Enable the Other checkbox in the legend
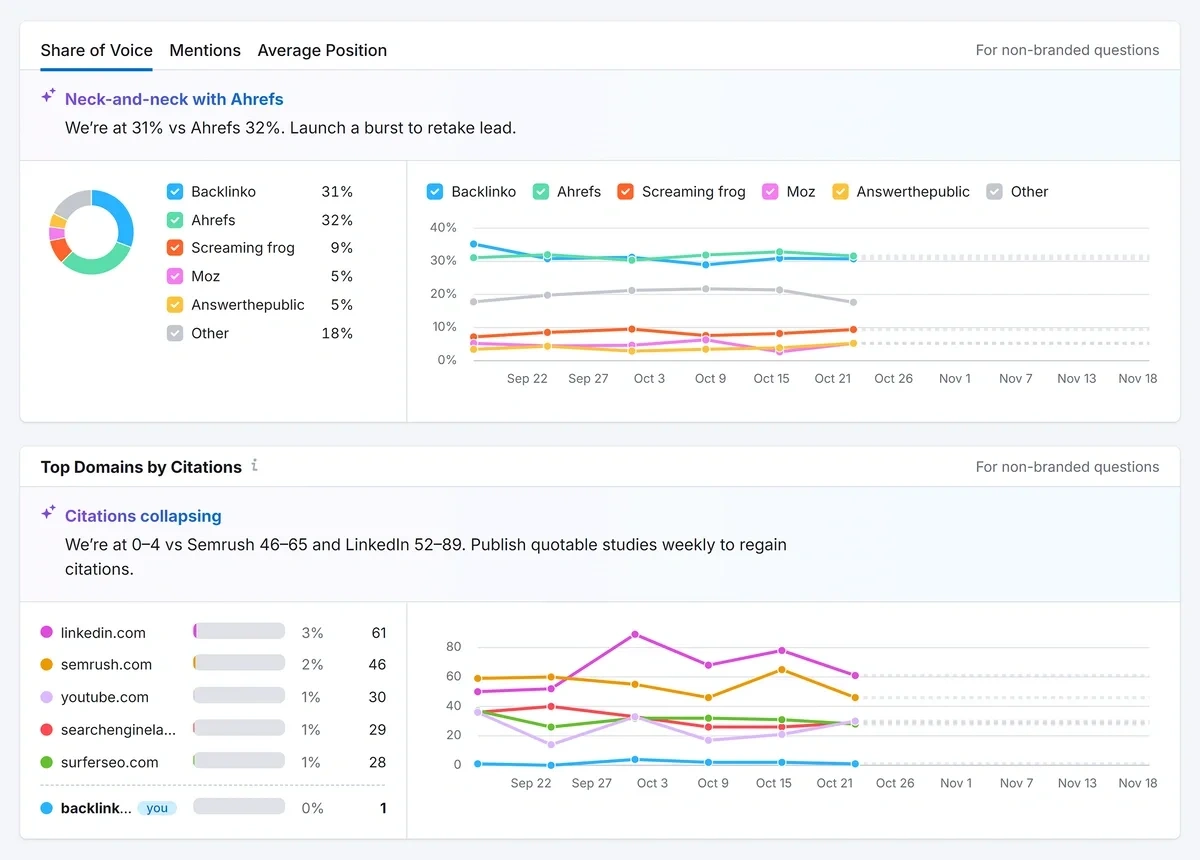 click(995, 191)
